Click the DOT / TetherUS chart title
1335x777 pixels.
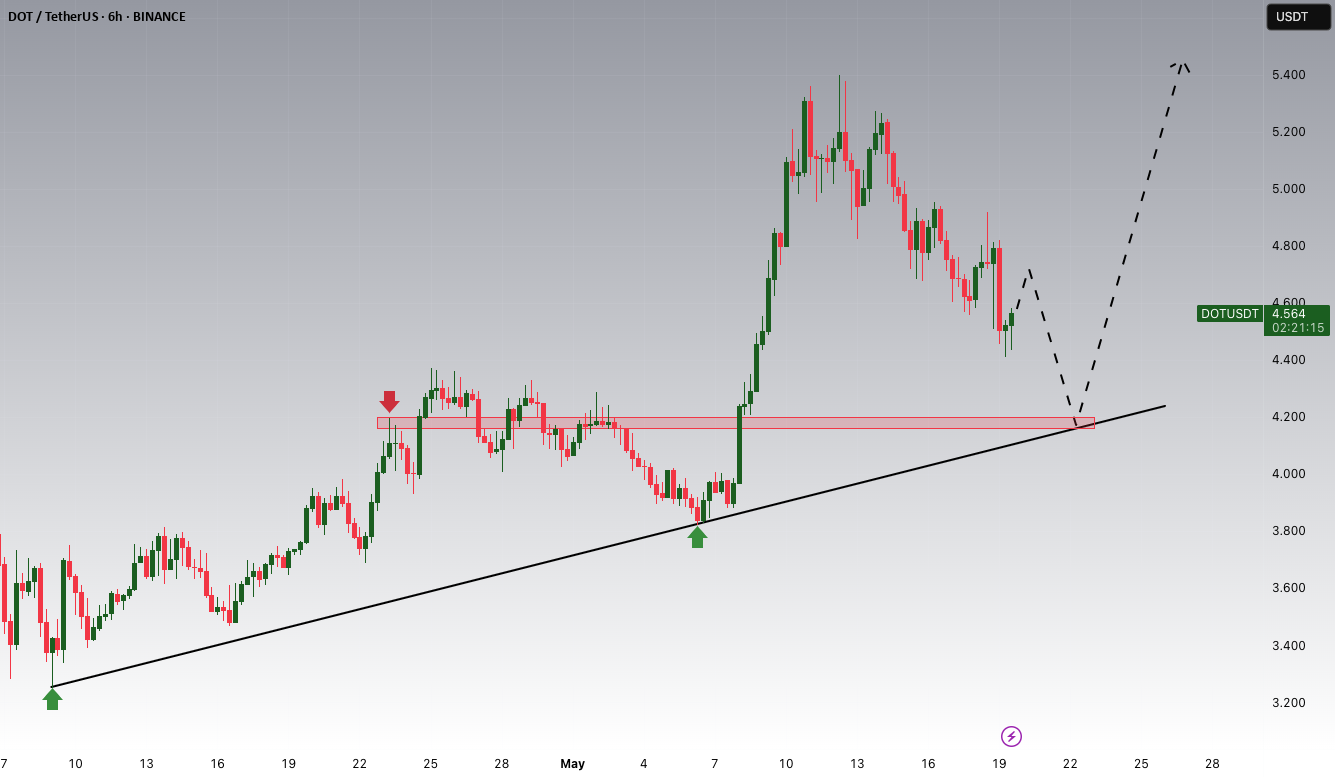click(97, 17)
